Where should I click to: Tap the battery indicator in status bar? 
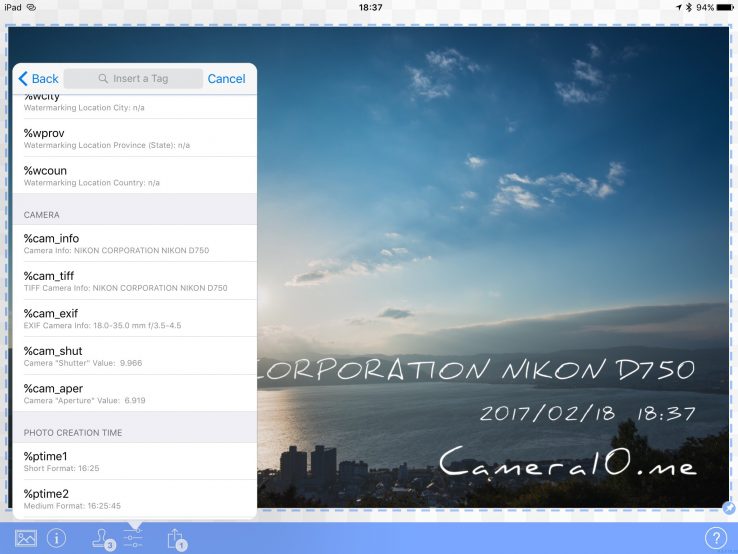pos(725,8)
